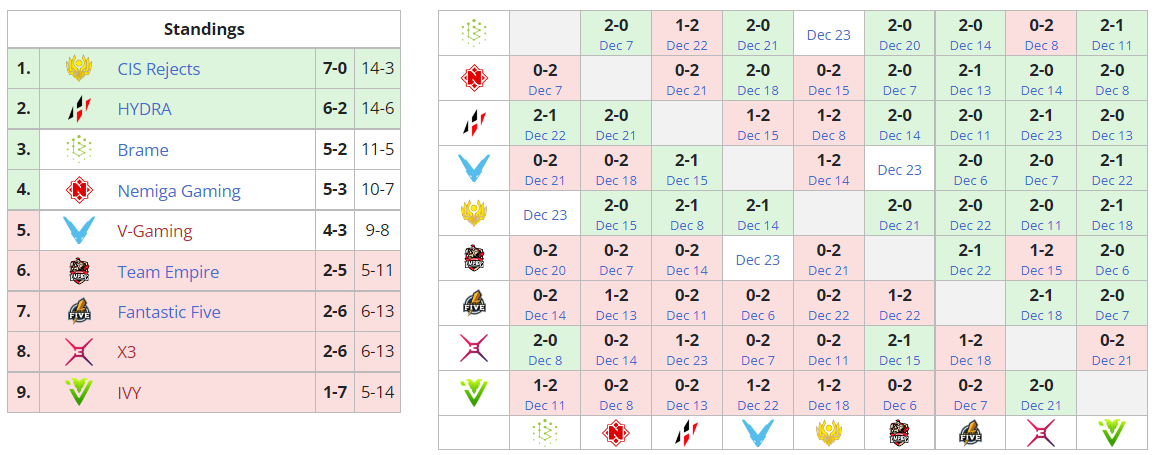Click Fantastic Five logo in Standings table
This screenshot has width=1161, height=455.
[79, 312]
